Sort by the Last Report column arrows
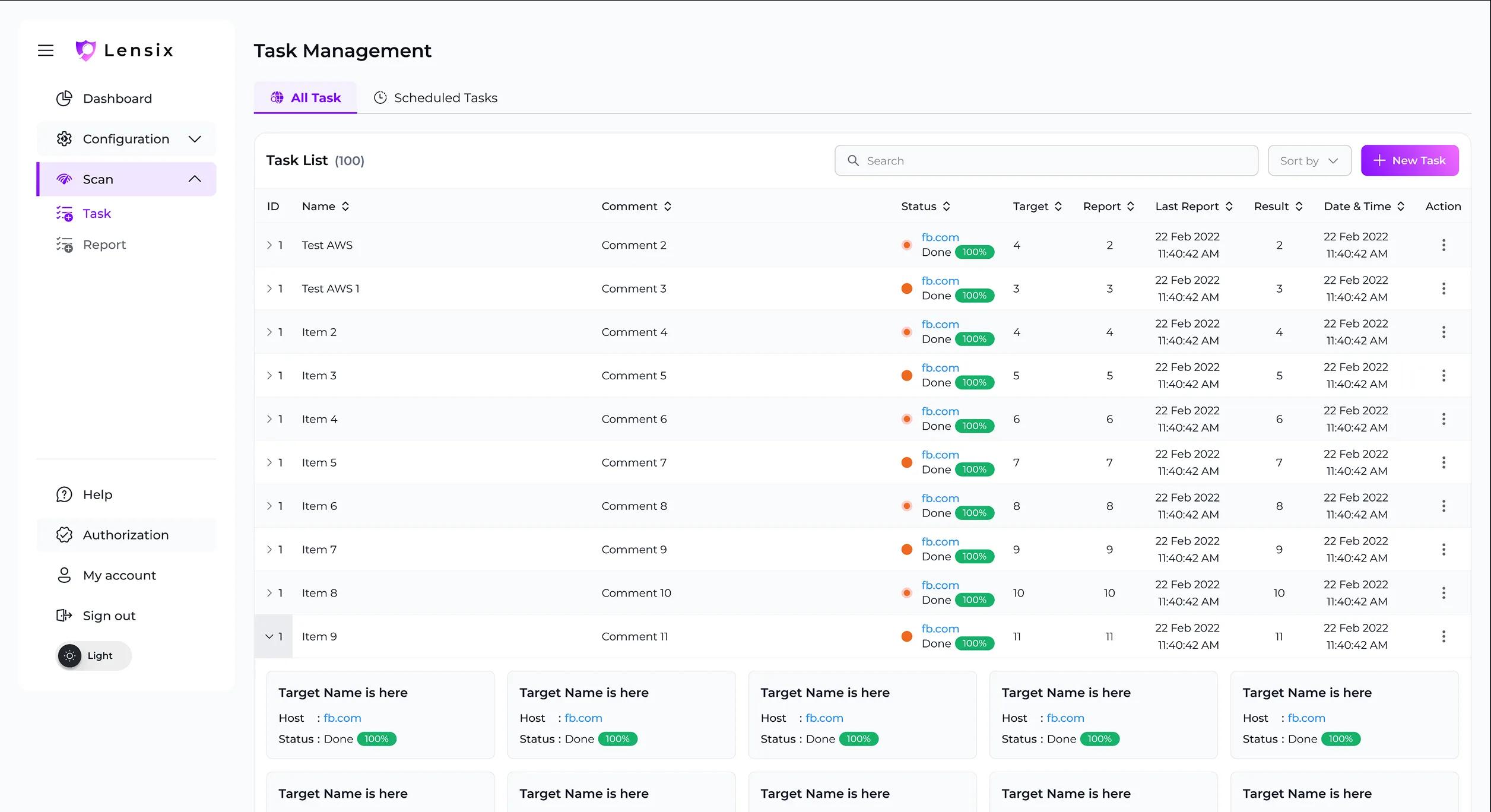The width and height of the screenshot is (1491, 812). [1229, 207]
